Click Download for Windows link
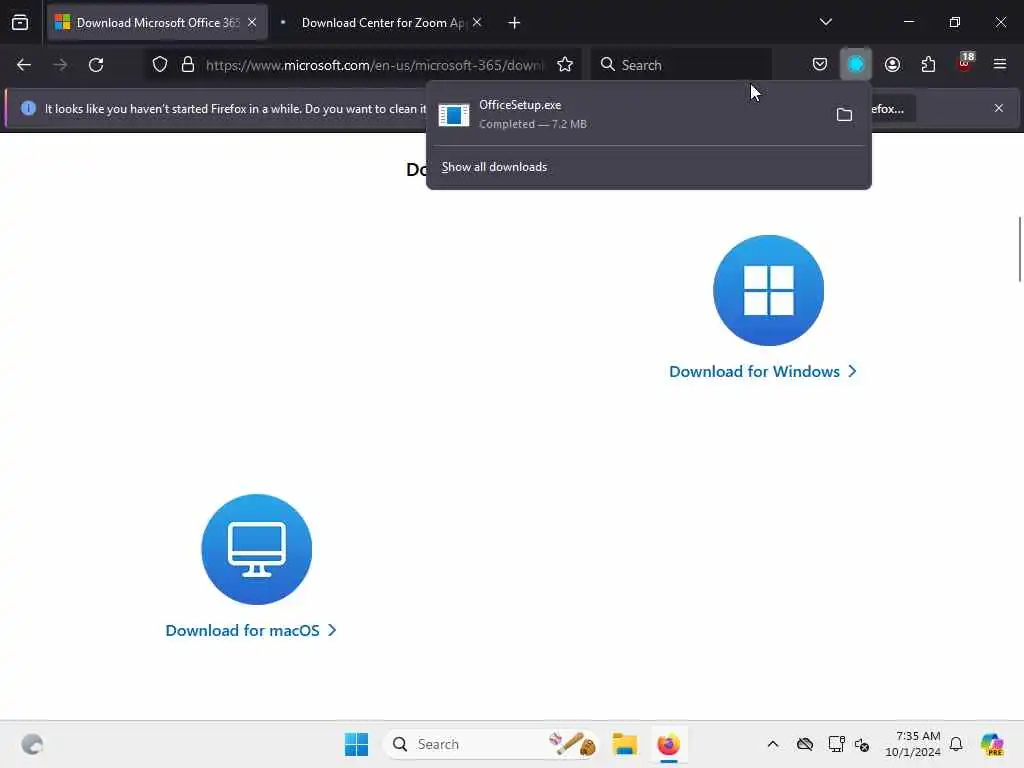The width and height of the screenshot is (1024, 768). click(x=762, y=372)
